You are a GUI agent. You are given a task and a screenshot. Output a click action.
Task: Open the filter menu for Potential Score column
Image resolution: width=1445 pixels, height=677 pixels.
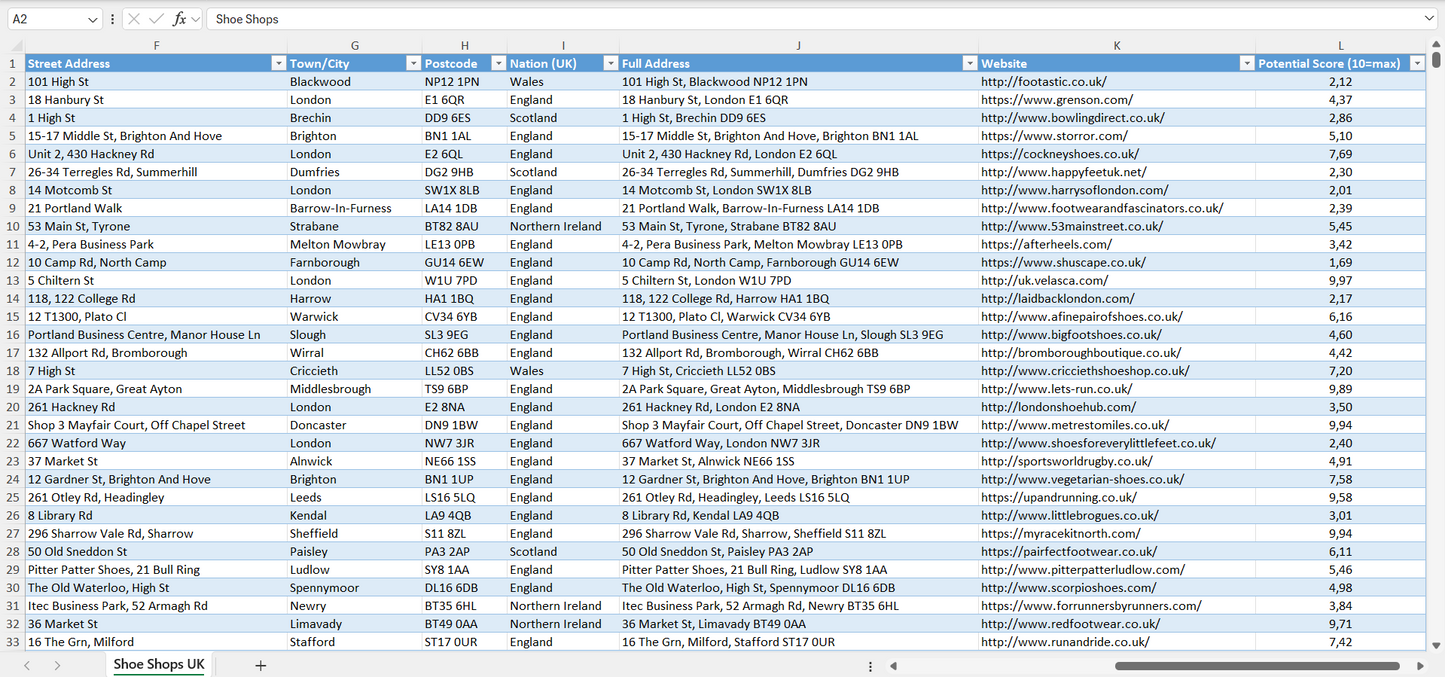[x=1417, y=62]
